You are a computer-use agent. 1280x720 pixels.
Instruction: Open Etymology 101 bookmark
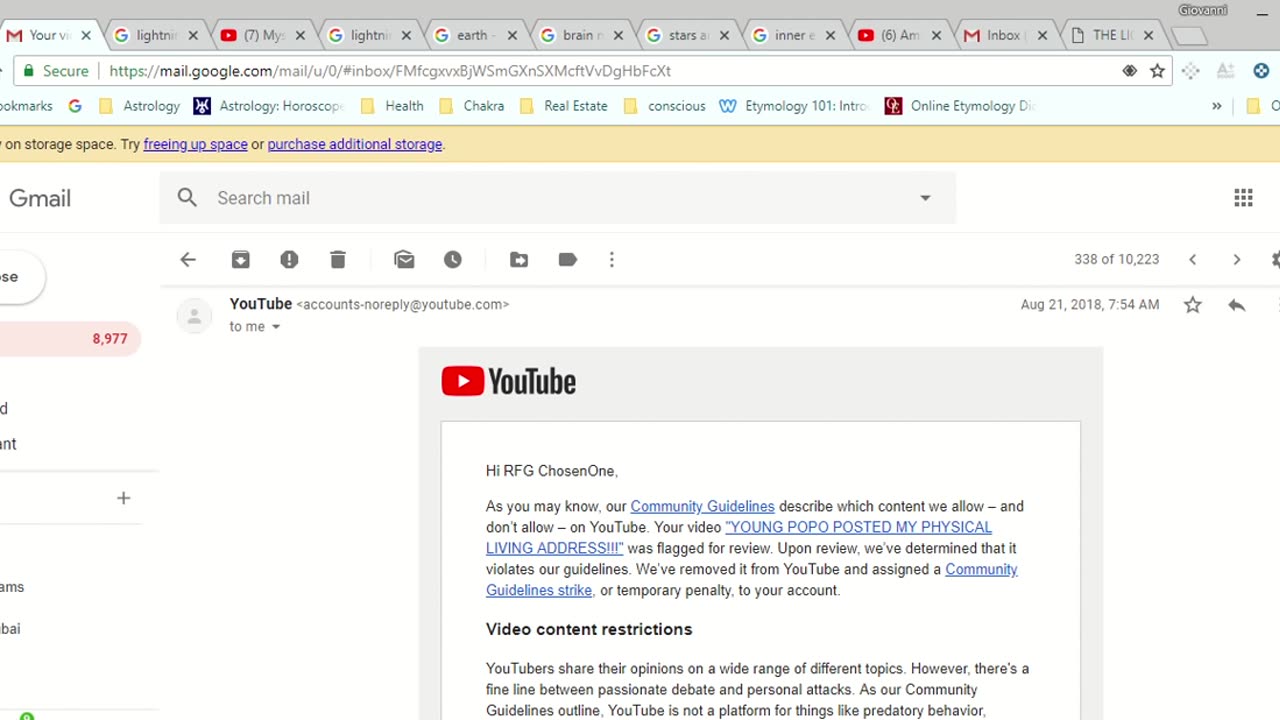(x=795, y=106)
